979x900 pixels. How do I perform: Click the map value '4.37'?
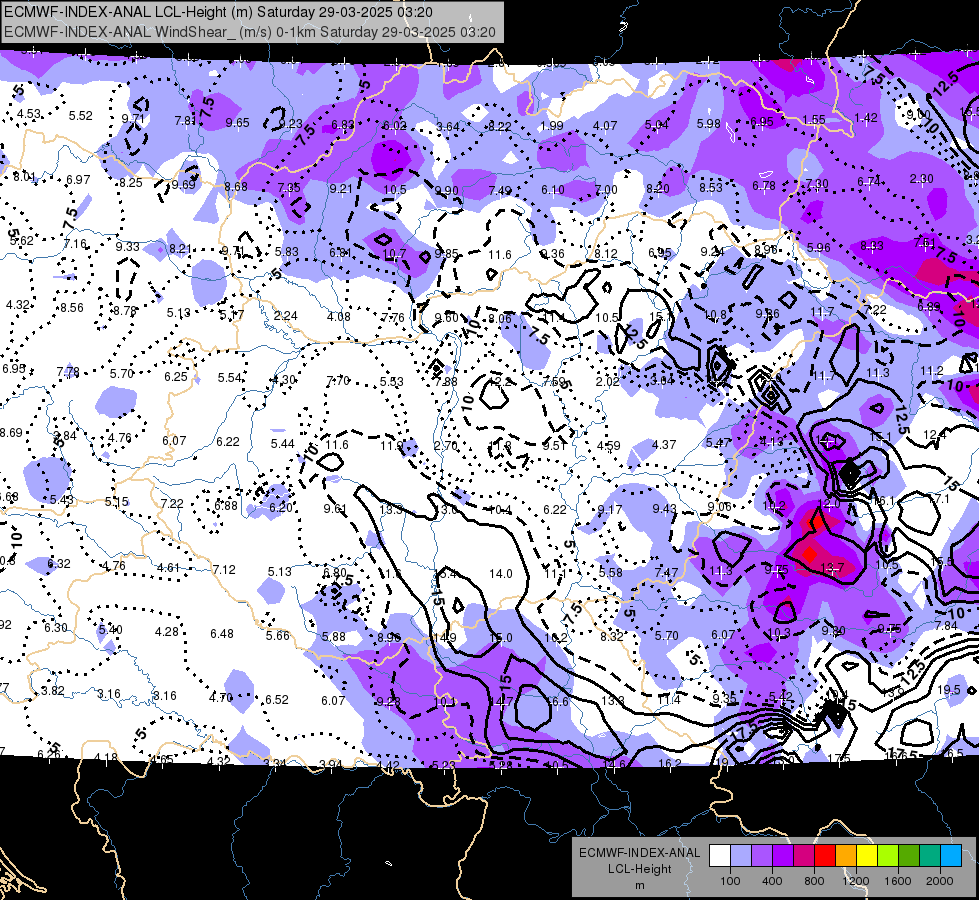(664, 444)
